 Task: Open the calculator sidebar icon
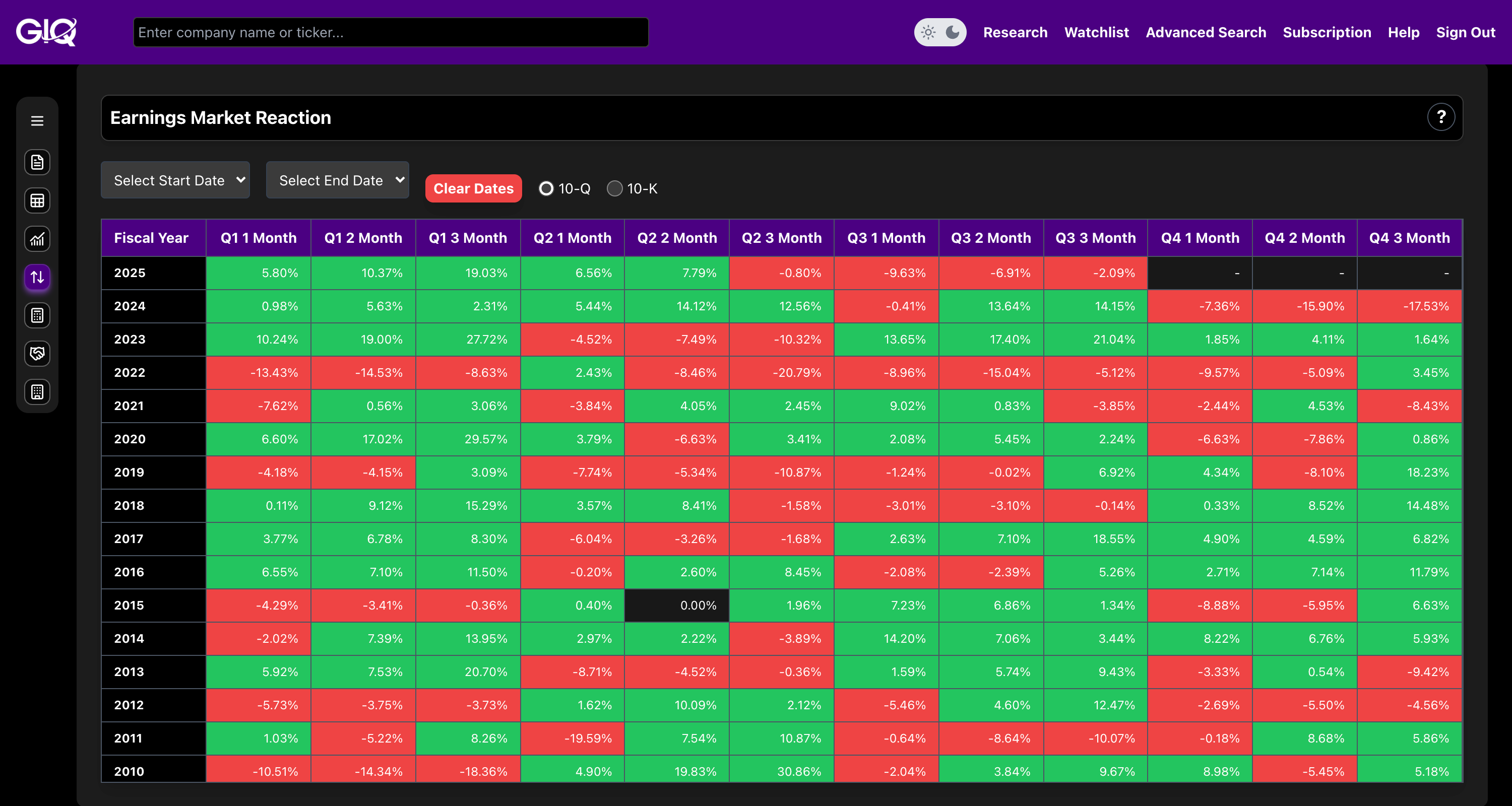point(37,315)
